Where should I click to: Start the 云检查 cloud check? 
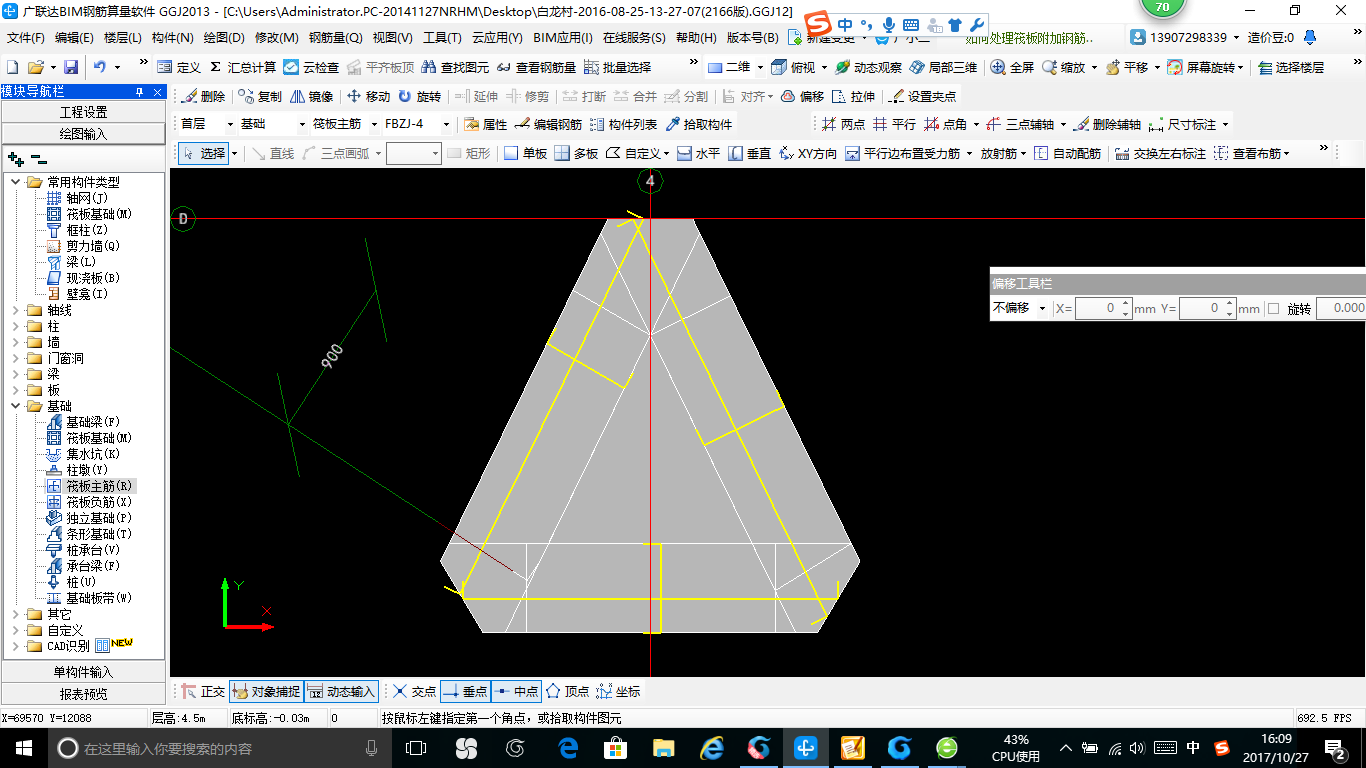click(x=311, y=67)
